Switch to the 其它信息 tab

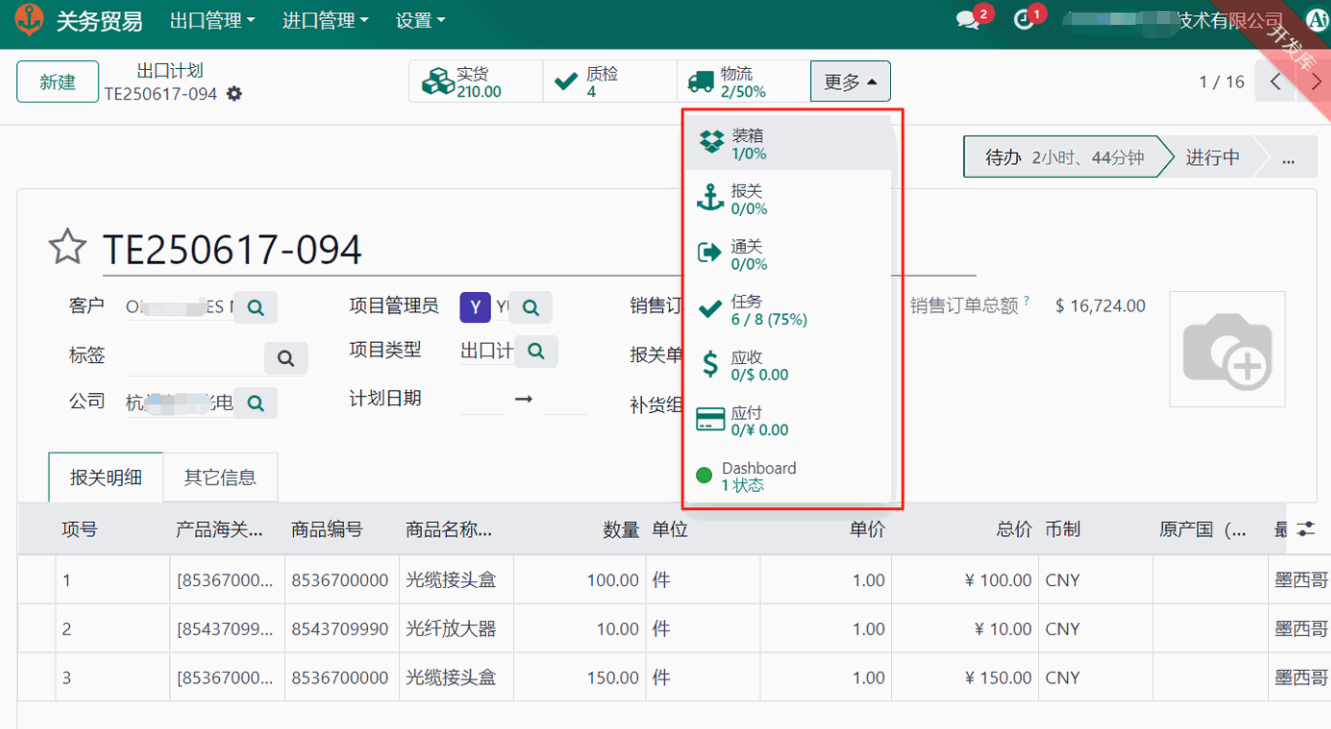(220, 477)
